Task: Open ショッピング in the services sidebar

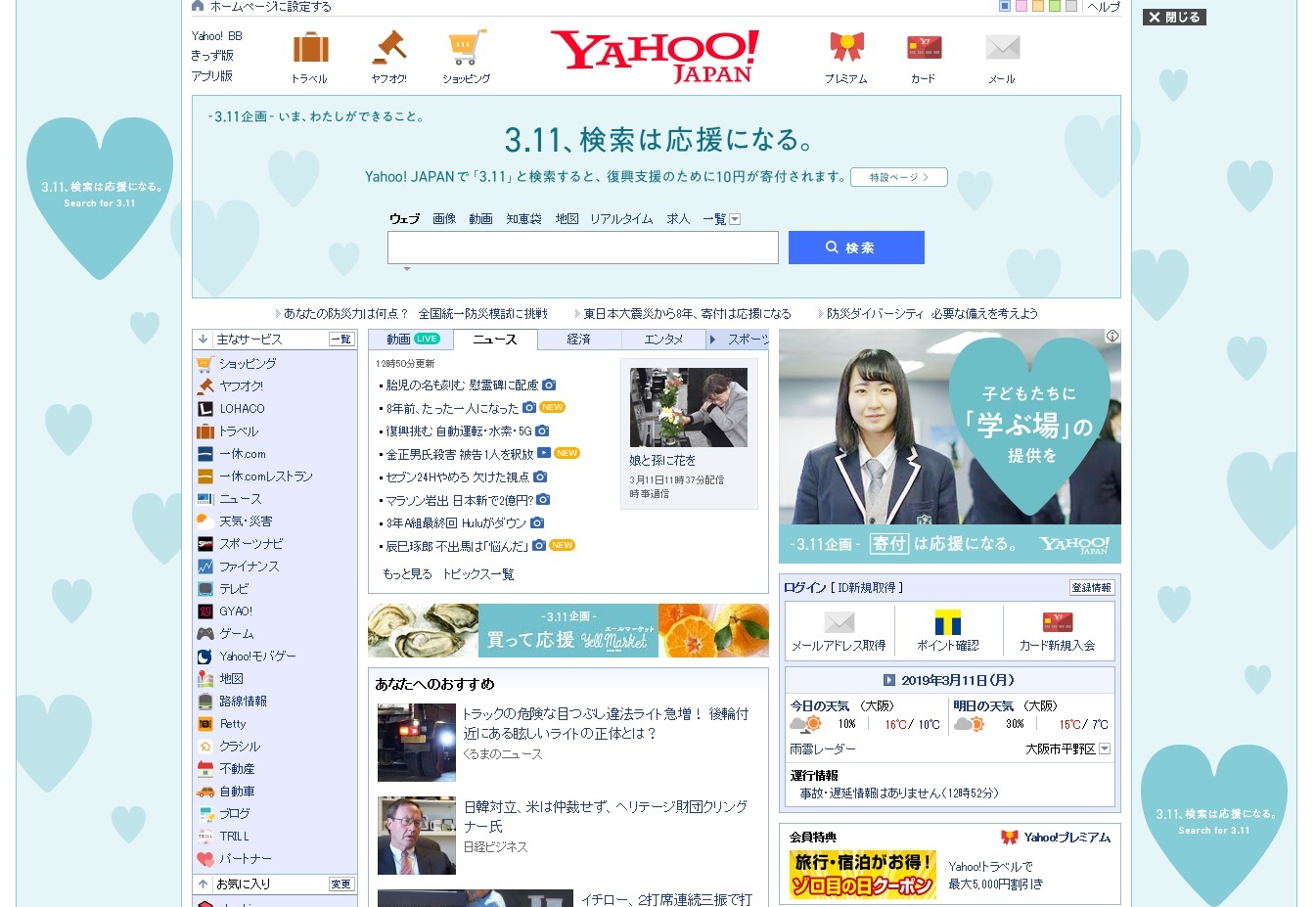Action: click(248, 364)
